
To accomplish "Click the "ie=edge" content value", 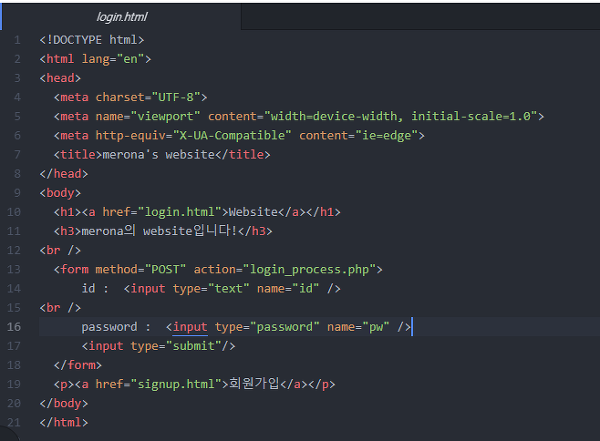I will click(386, 136).
